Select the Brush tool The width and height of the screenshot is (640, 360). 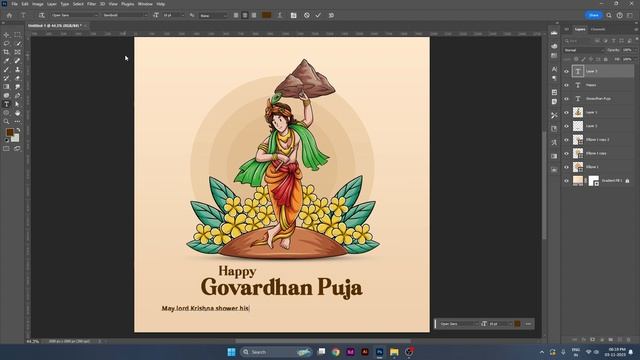(x=6, y=70)
